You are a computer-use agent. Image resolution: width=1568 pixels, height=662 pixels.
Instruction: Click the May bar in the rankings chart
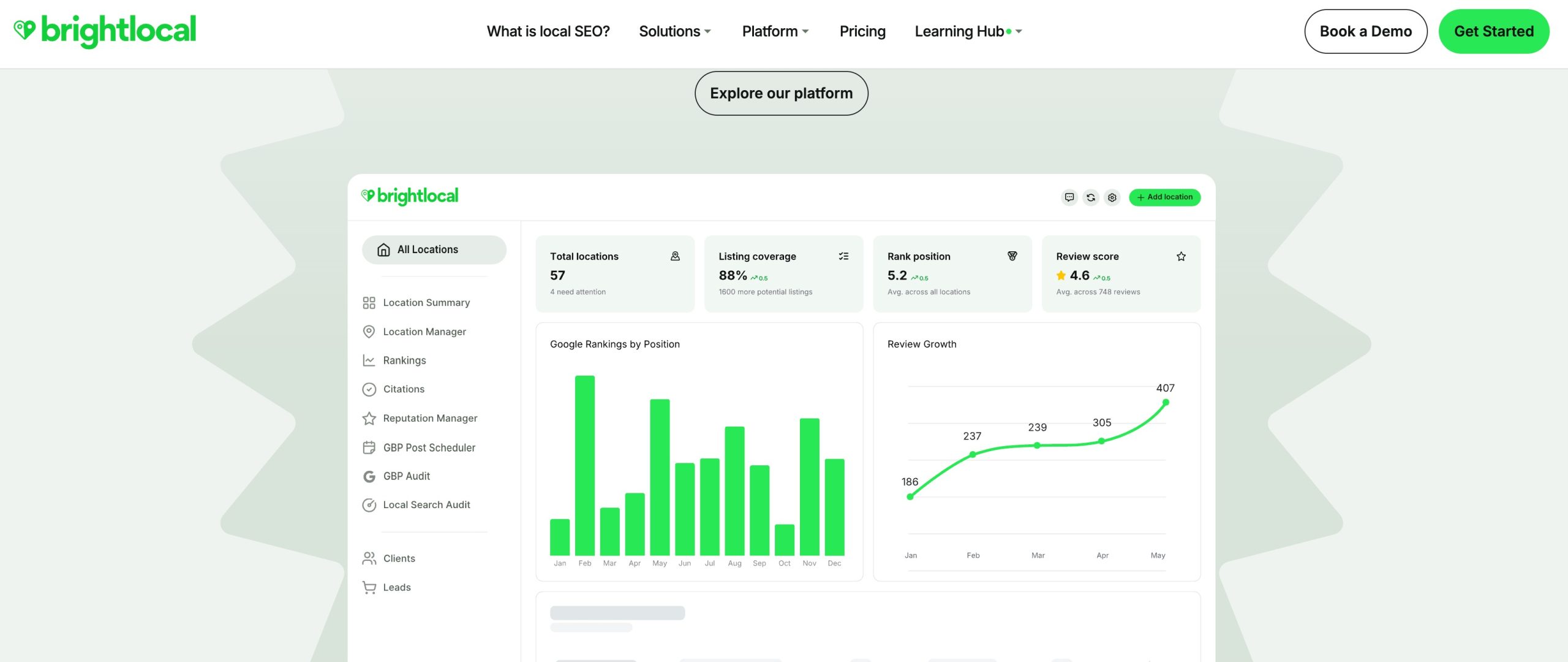(x=660, y=477)
